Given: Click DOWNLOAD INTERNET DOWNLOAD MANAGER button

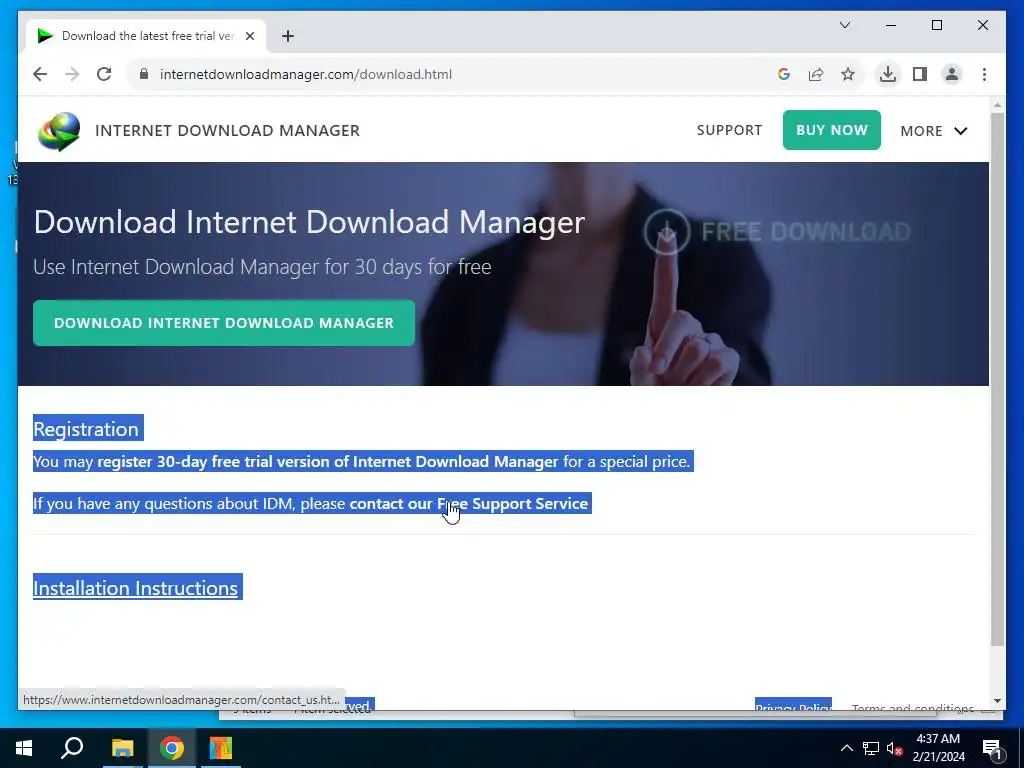Looking at the screenshot, I should click(224, 323).
